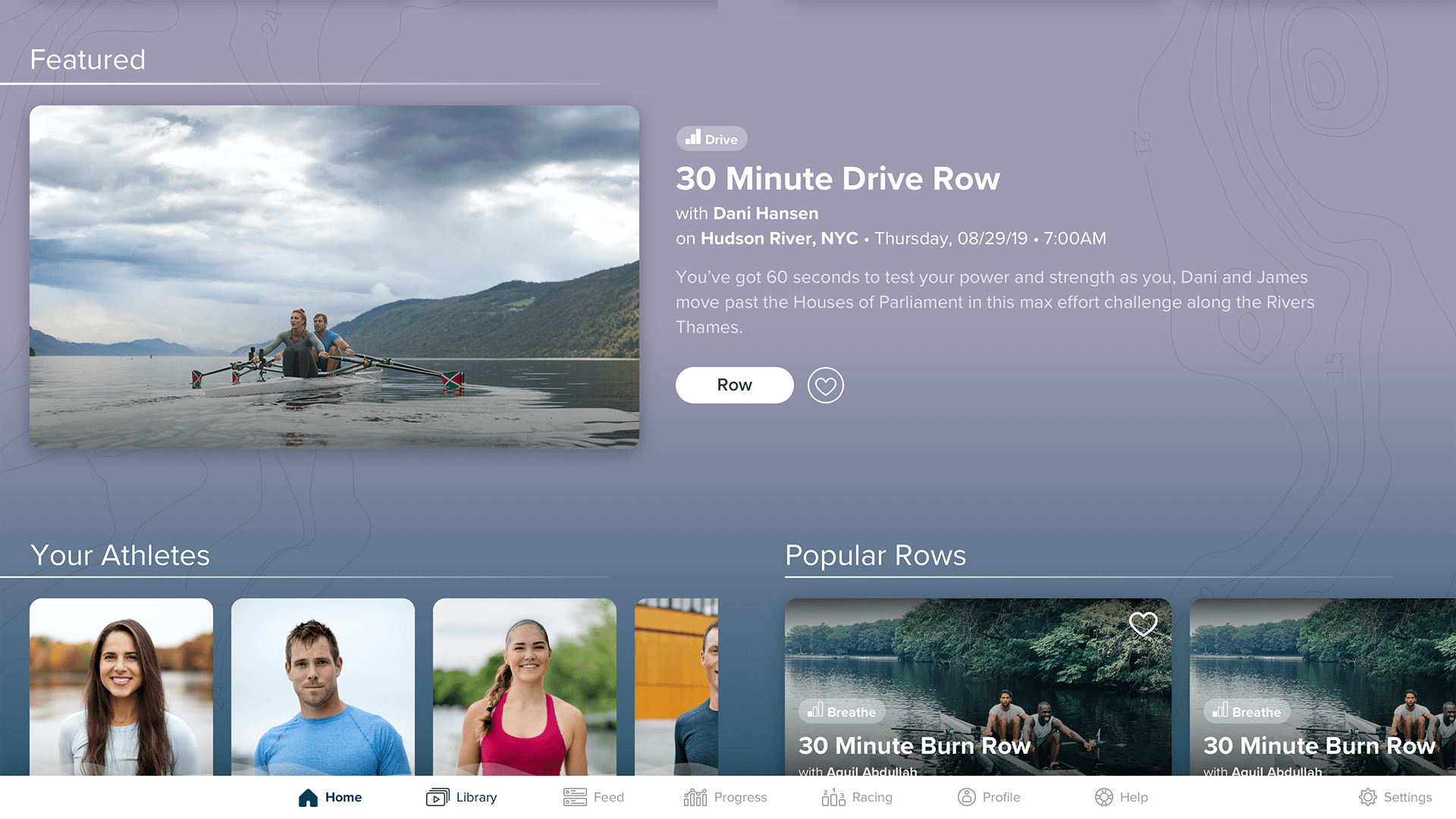Image resolution: width=1456 pixels, height=819 pixels.
Task: Click the Breathe badge on the first Burn Row card
Action: (842, 711)
